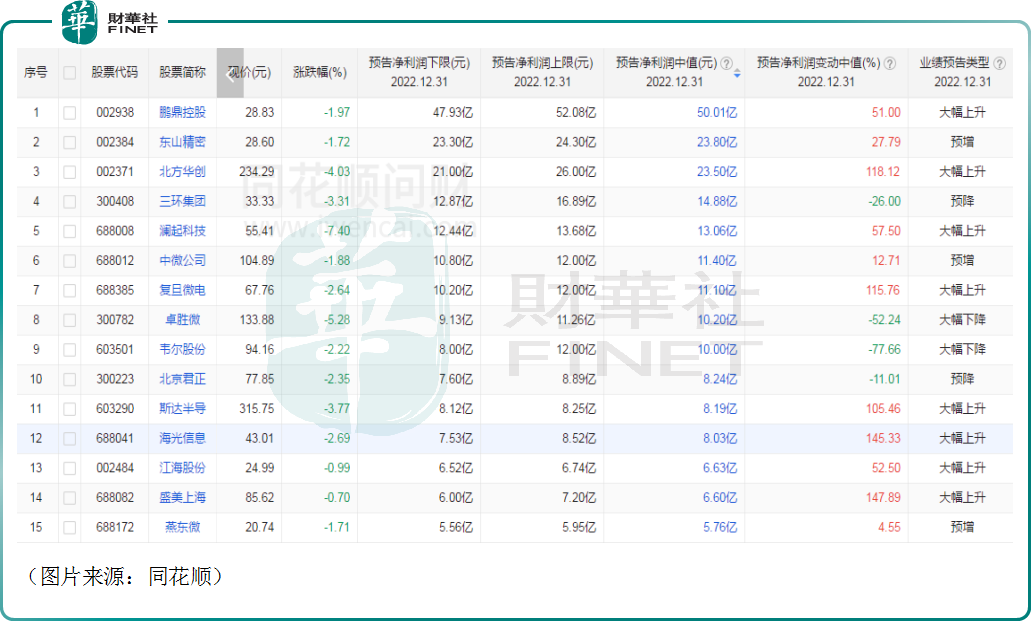Check the box for 鹏鼎控股 row
The width and height of the screenshot is (1031, 641).
pos(70,113)
